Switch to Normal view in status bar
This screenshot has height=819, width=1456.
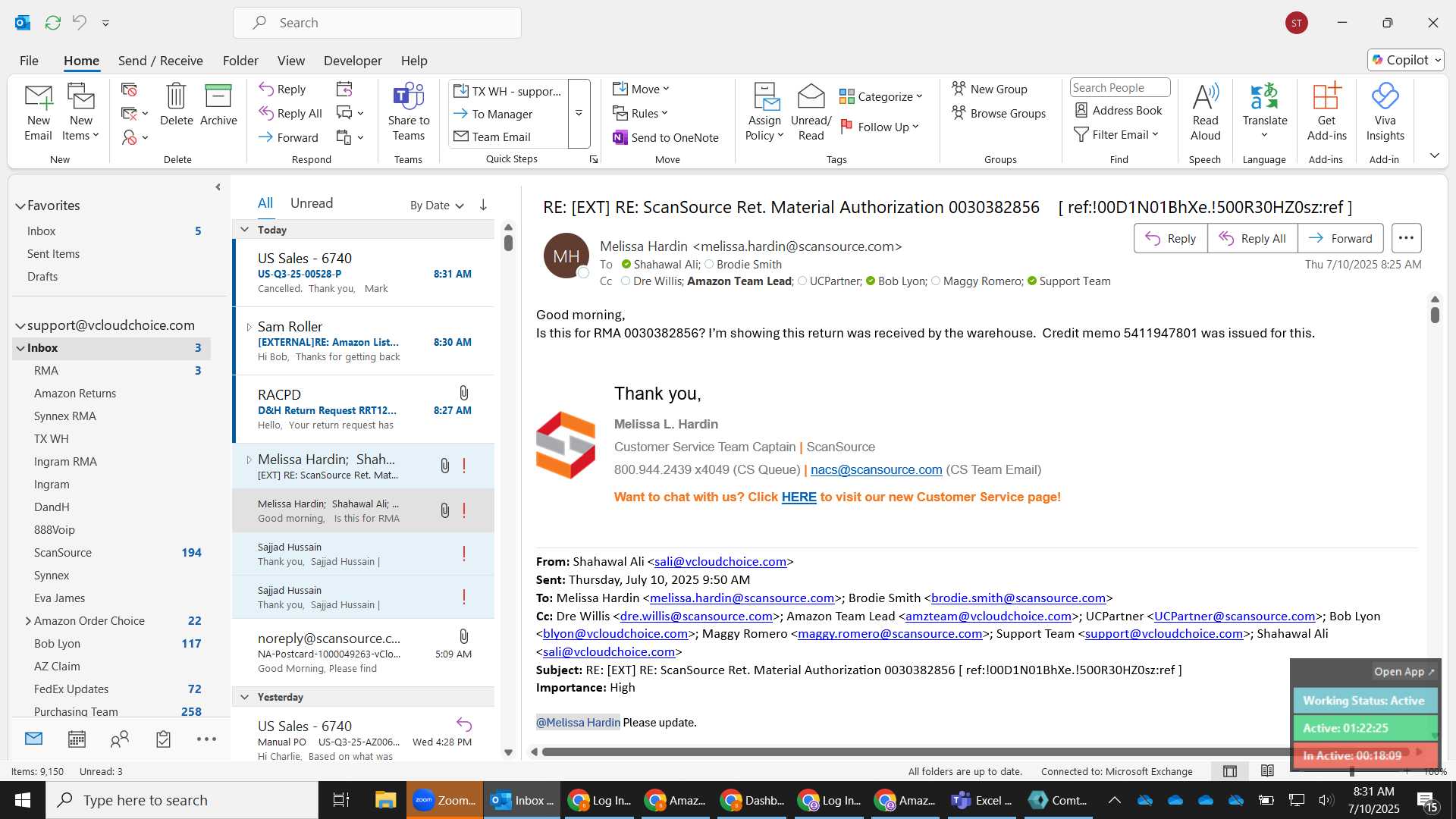click(x=1230, y=771)
